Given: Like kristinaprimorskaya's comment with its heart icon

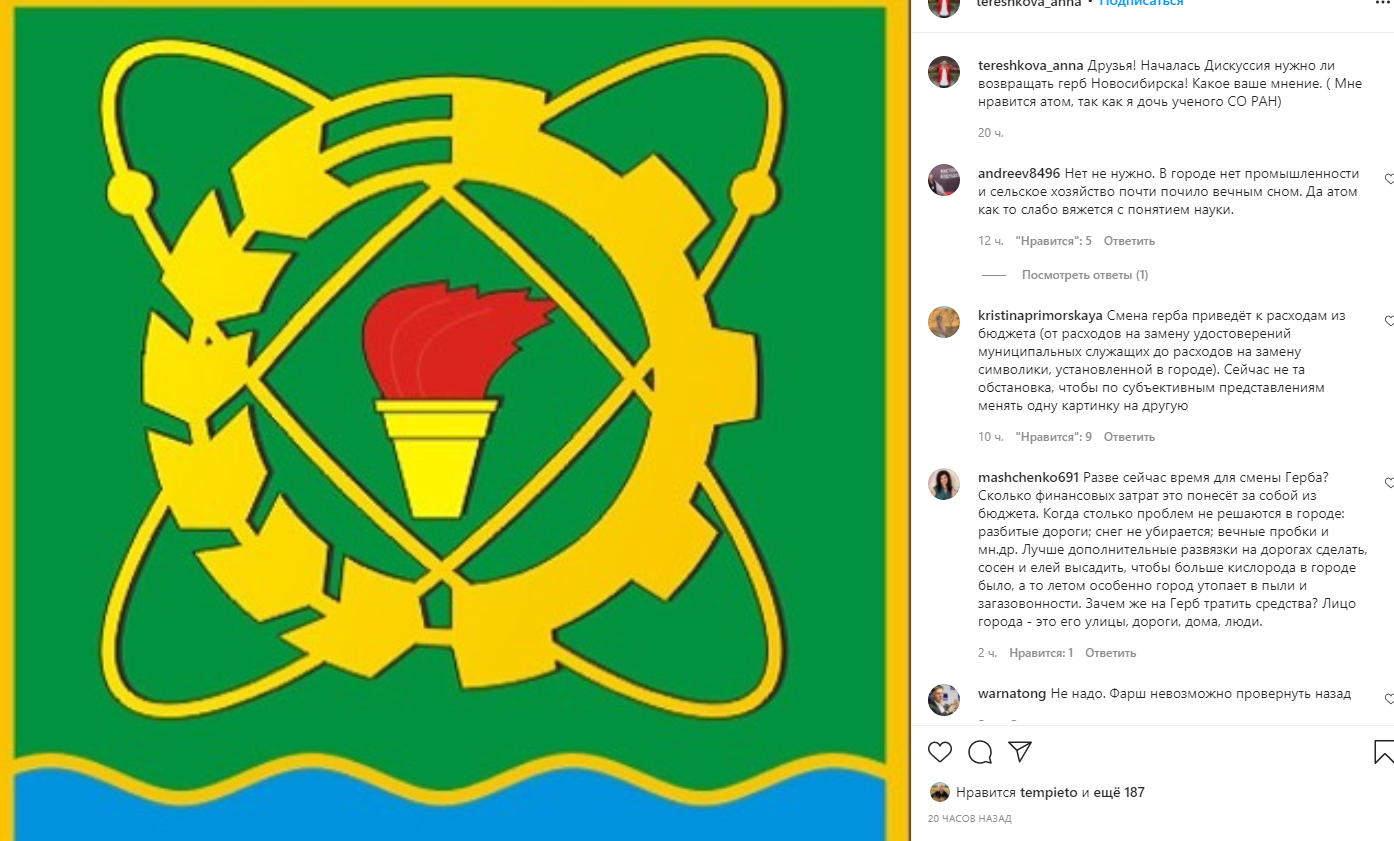Looking at the screenshot, I should (1389, 321).
